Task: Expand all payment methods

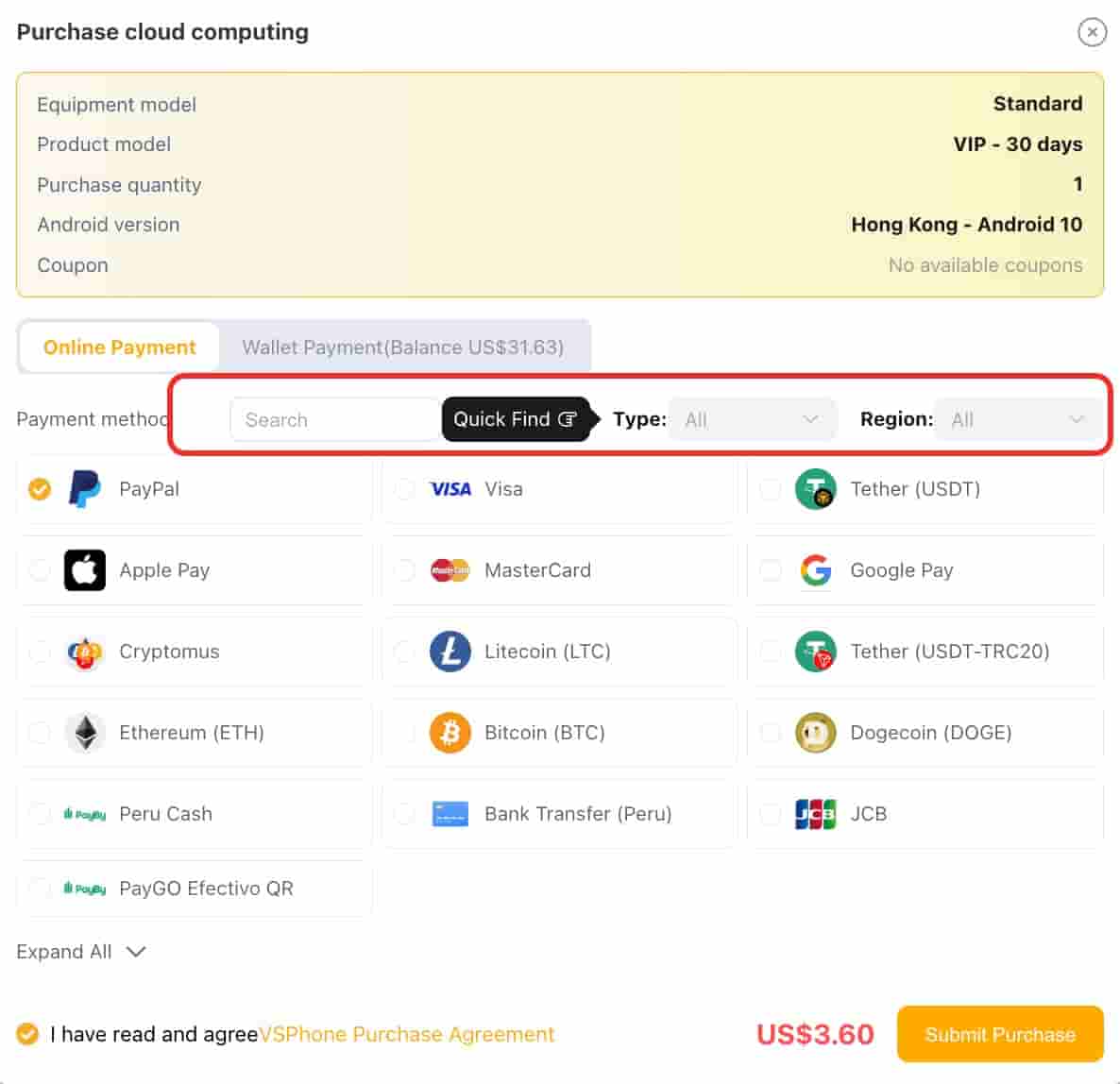Action: pyautogui.click(x=81, y=952)
